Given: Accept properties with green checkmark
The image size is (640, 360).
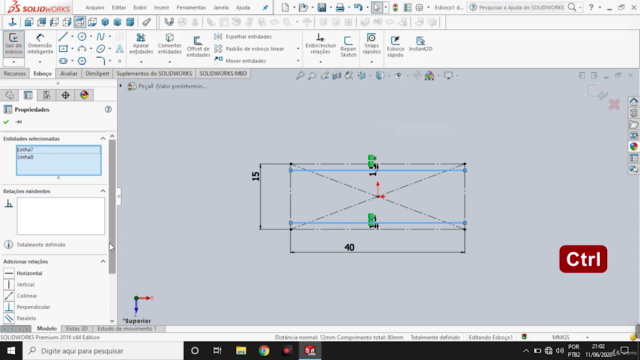Looking at the screenshot, I should coord(6,122).
